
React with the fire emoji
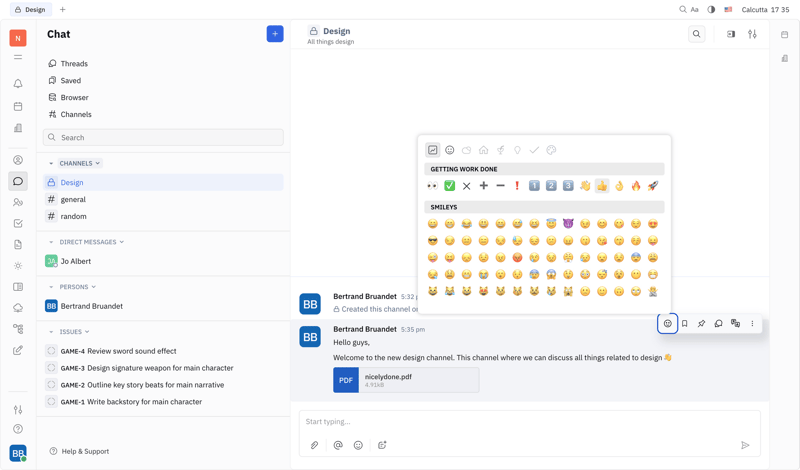pyautogui.click(x=636, y=186)
